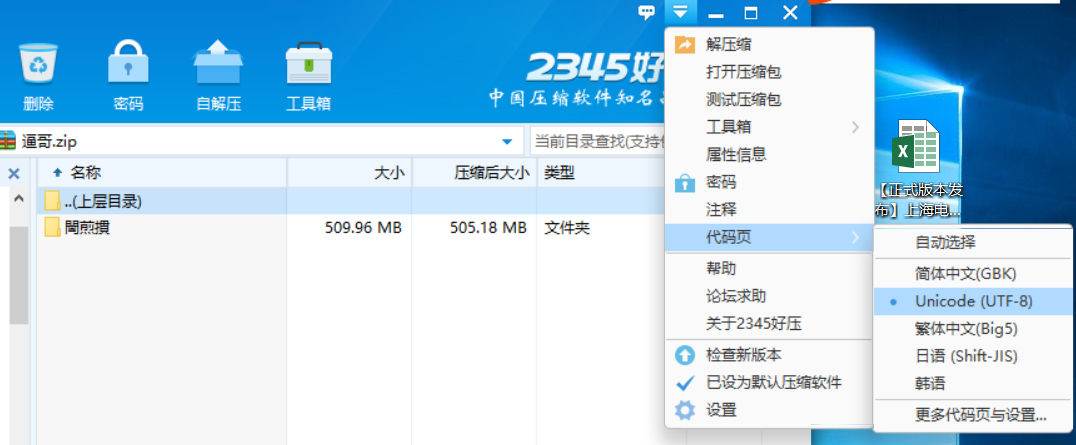The height and width of the screenshot is (445, 1076).
Task: Click the 509.96 MB size cell
Action: point(363,227)
